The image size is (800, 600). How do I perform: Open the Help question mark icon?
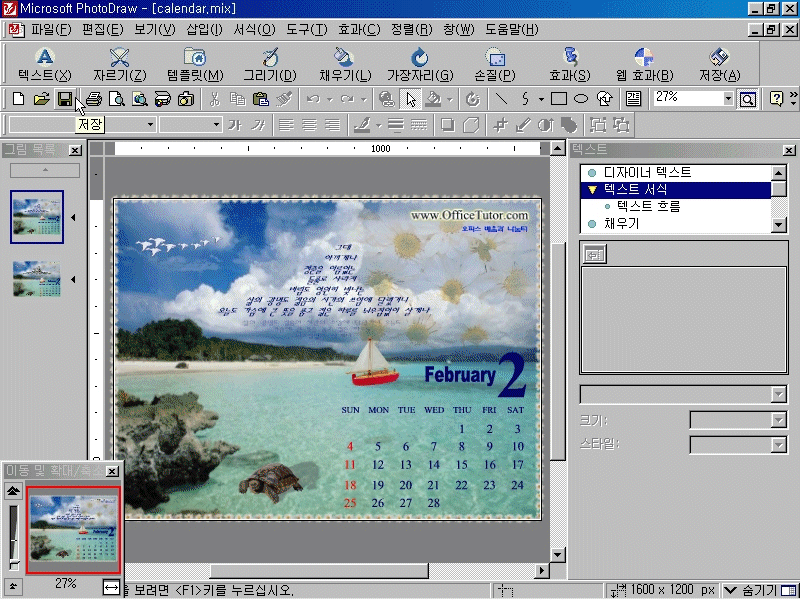click(x=776, y=98)
